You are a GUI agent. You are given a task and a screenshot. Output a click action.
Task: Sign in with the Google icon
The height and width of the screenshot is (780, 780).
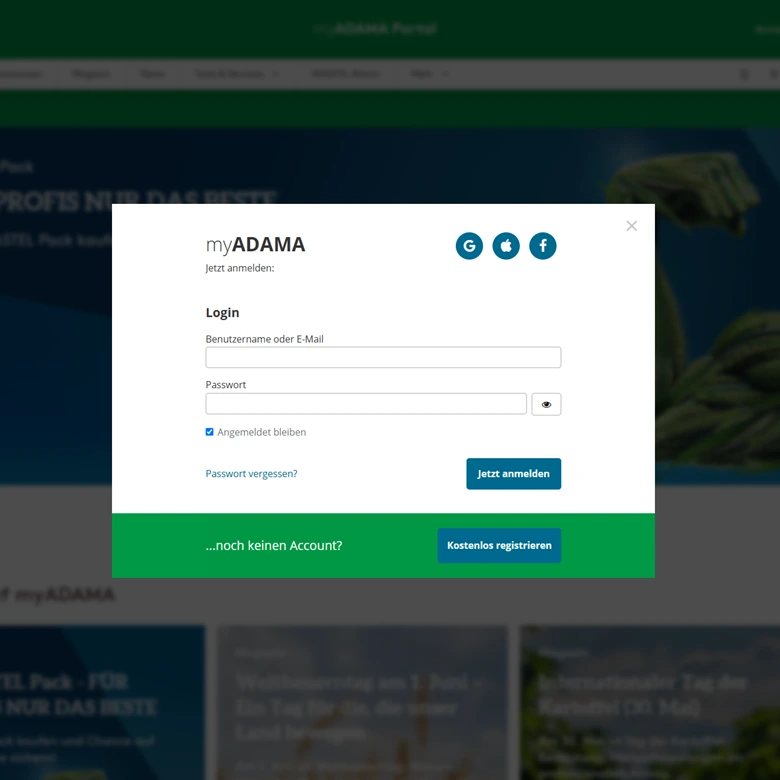[x=469, y=246]
